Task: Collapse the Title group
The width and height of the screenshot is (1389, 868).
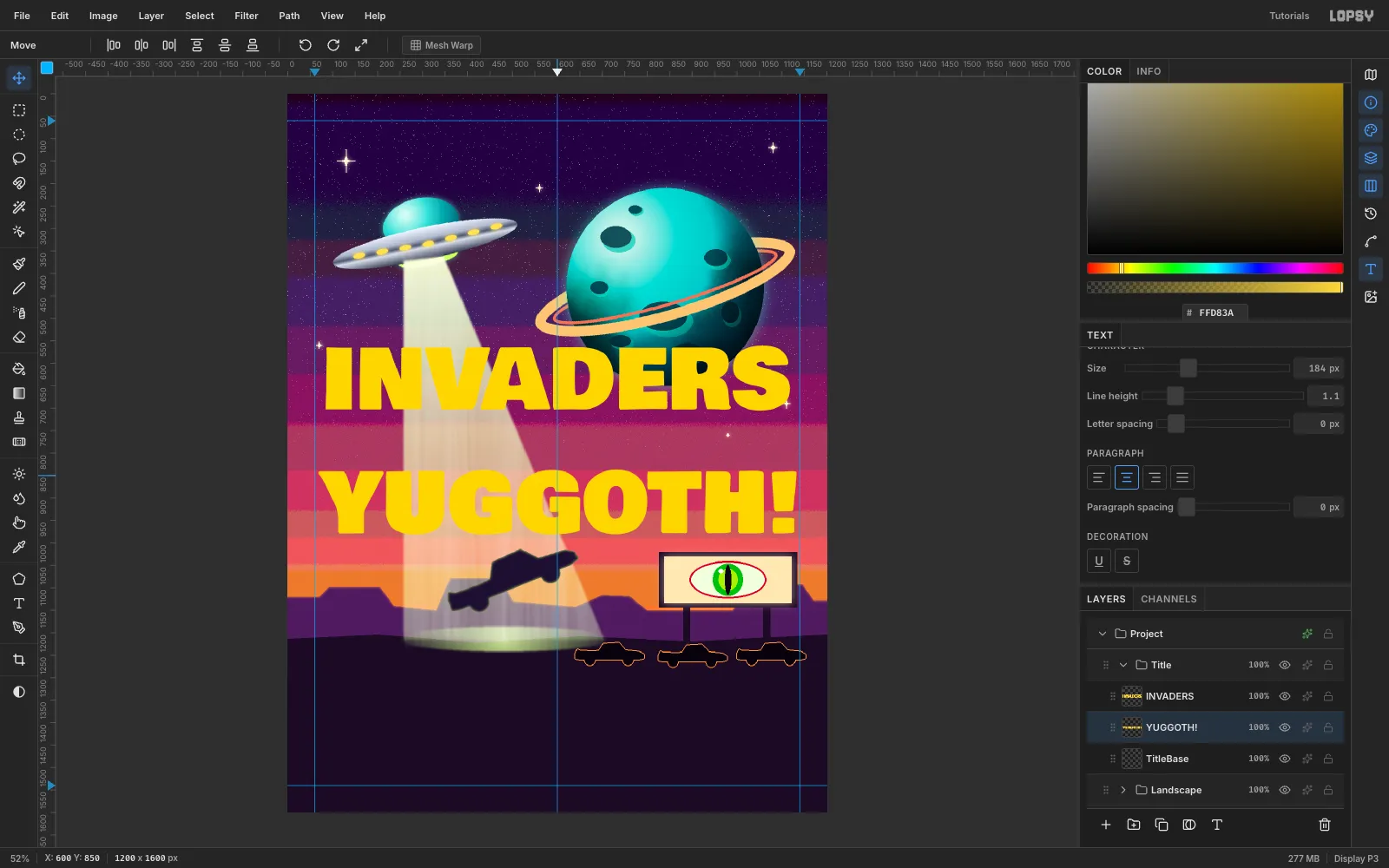Action: tap(1123, 665)
